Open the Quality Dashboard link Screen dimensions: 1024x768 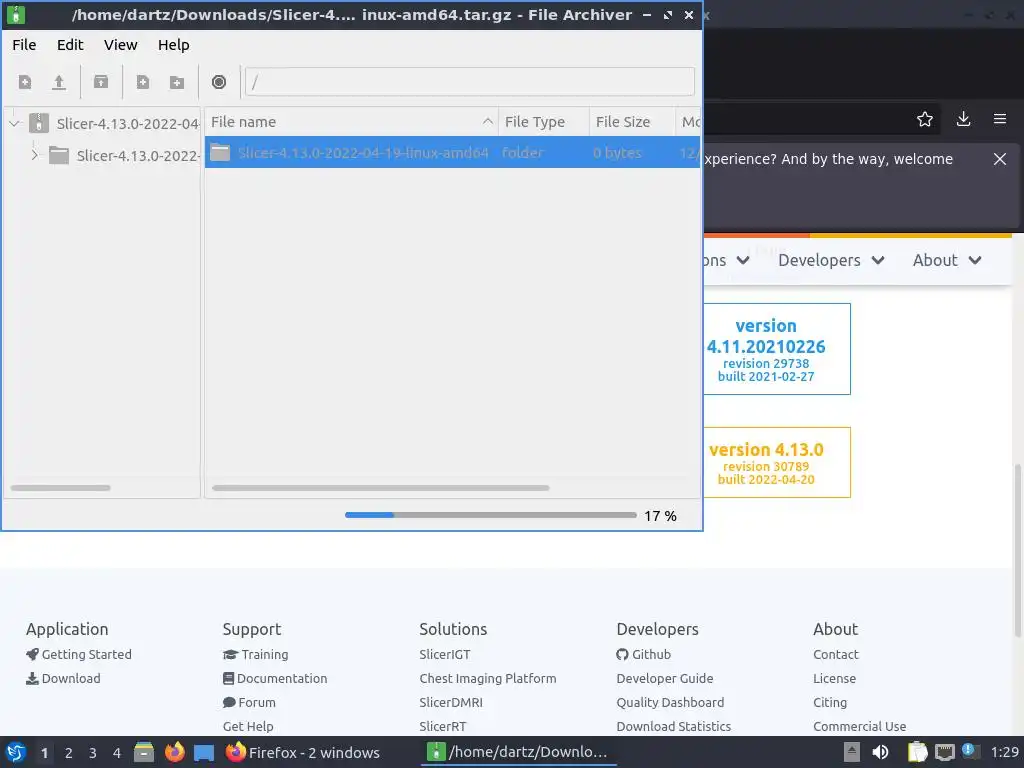pyautogui.click(x=670, y=703)
